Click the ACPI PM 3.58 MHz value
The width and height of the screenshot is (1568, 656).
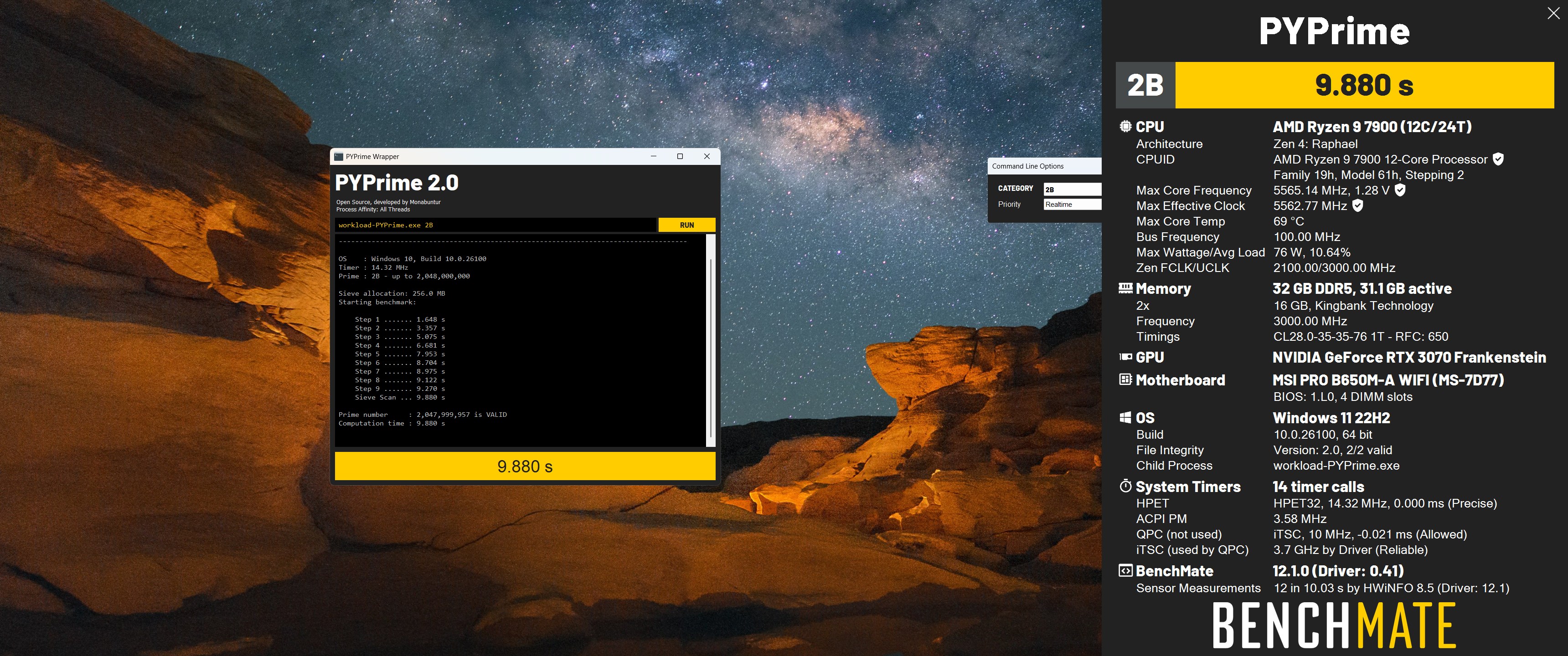tap(1300, 519)
